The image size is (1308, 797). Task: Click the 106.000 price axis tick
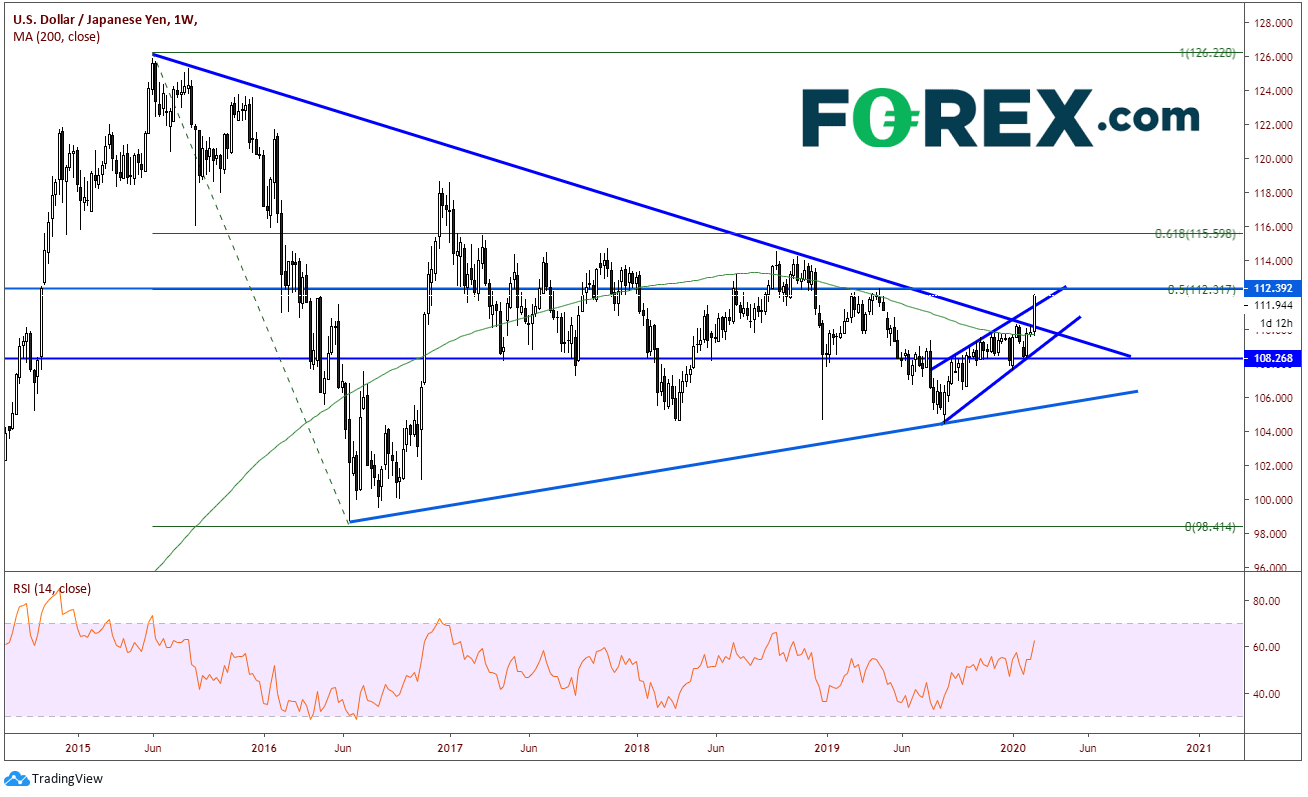pos(1273,398)
